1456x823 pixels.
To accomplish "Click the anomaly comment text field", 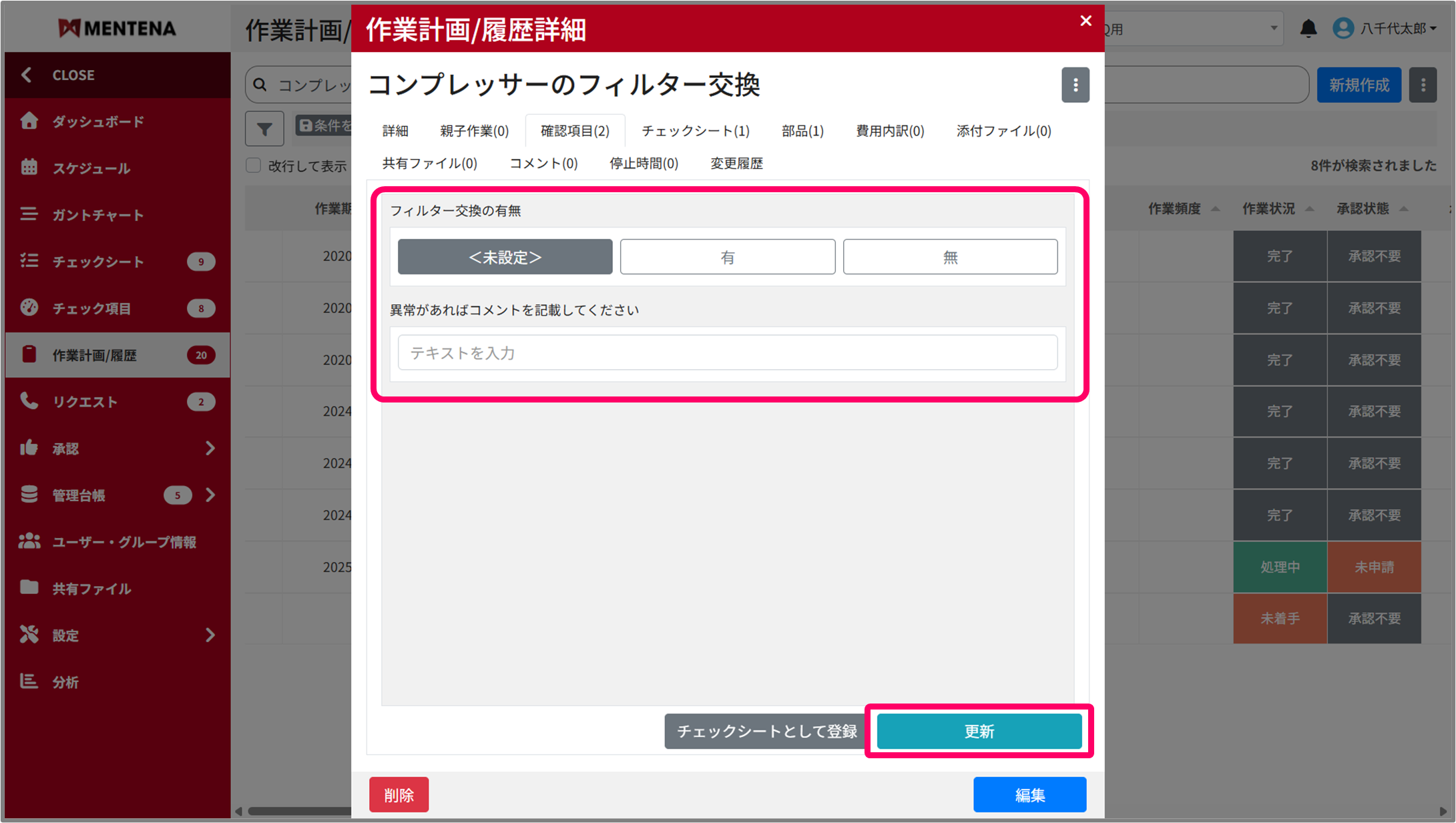I will point(727,352).
